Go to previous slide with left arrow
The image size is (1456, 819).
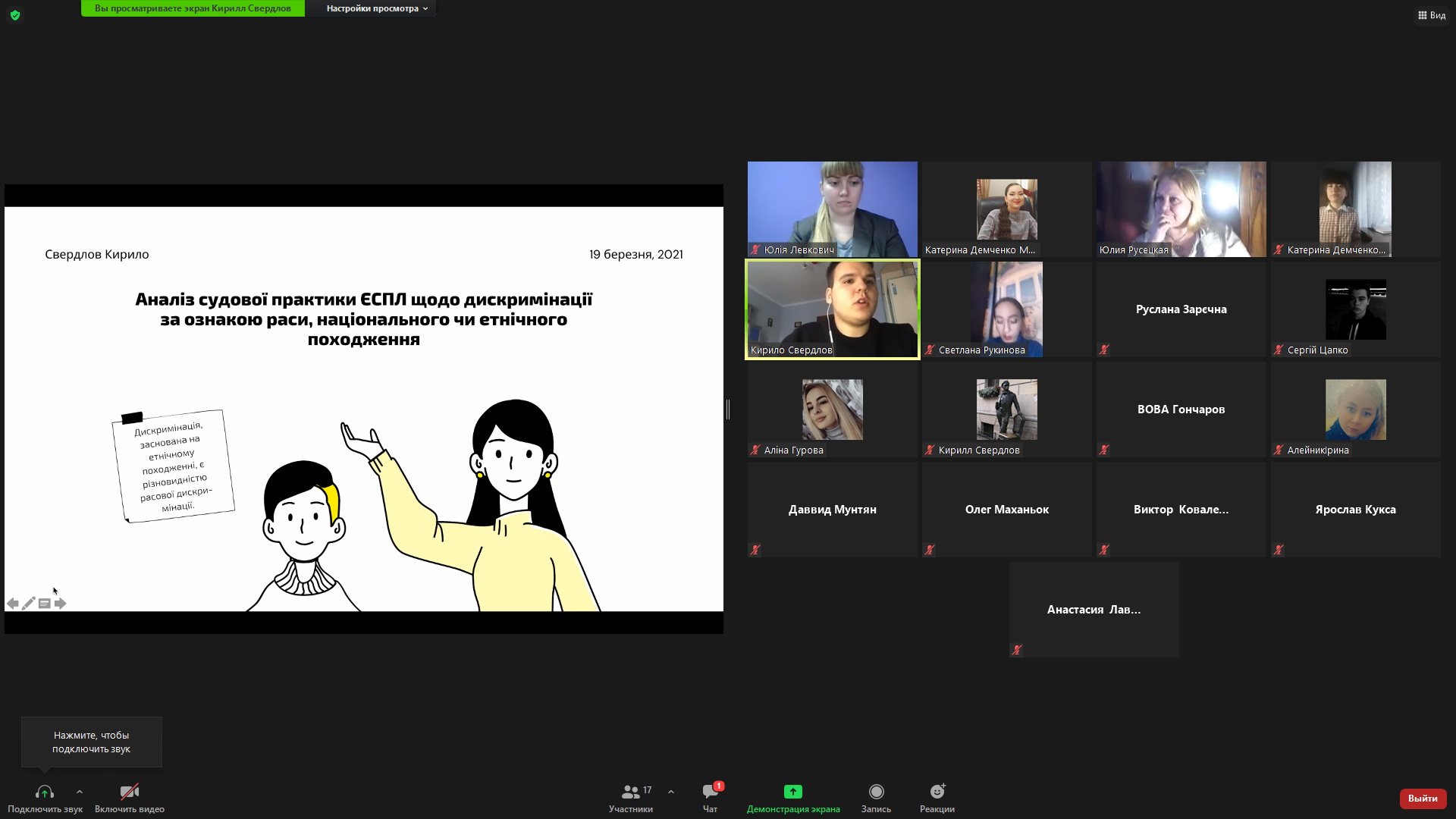13,604
